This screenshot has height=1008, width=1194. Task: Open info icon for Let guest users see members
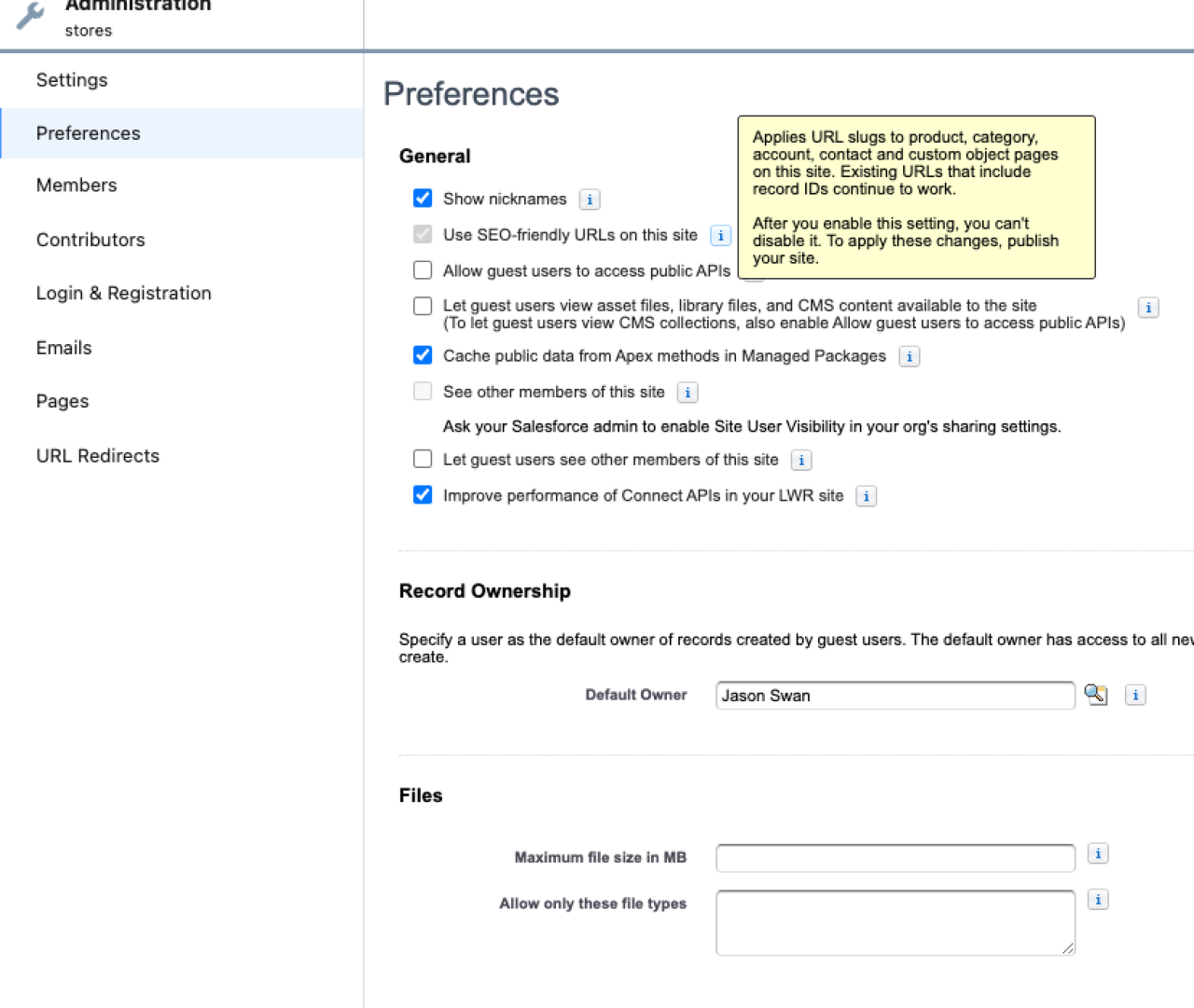click(801, 460)
